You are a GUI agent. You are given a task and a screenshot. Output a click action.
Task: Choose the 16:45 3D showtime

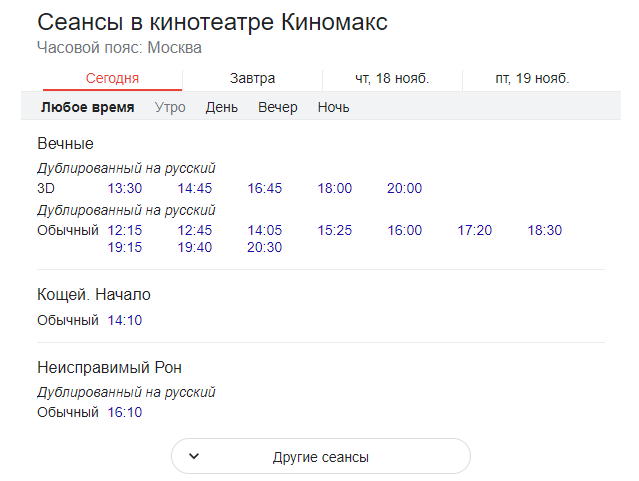(x=265, y=188)
